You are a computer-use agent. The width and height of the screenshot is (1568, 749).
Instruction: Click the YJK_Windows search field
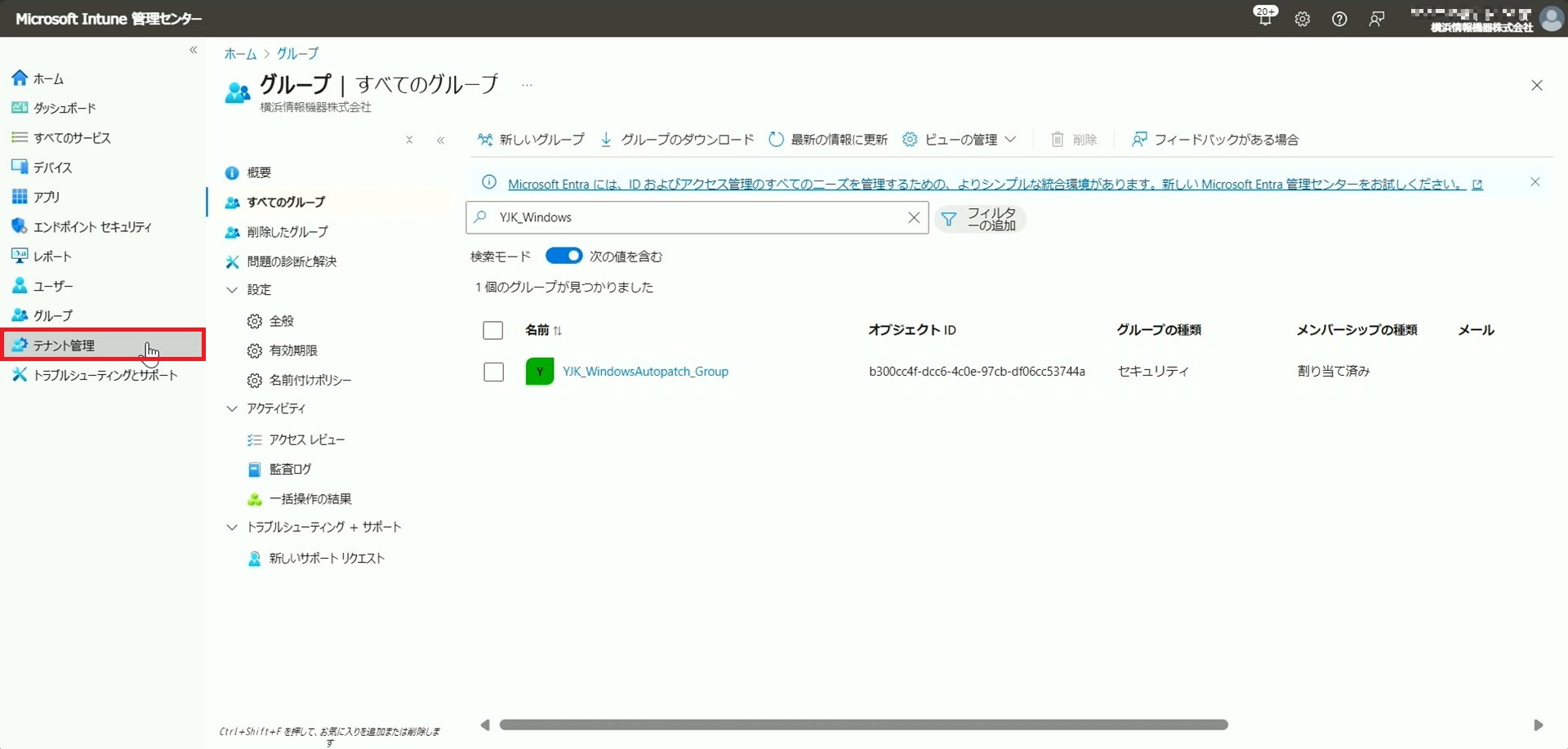tap(697, 217)
